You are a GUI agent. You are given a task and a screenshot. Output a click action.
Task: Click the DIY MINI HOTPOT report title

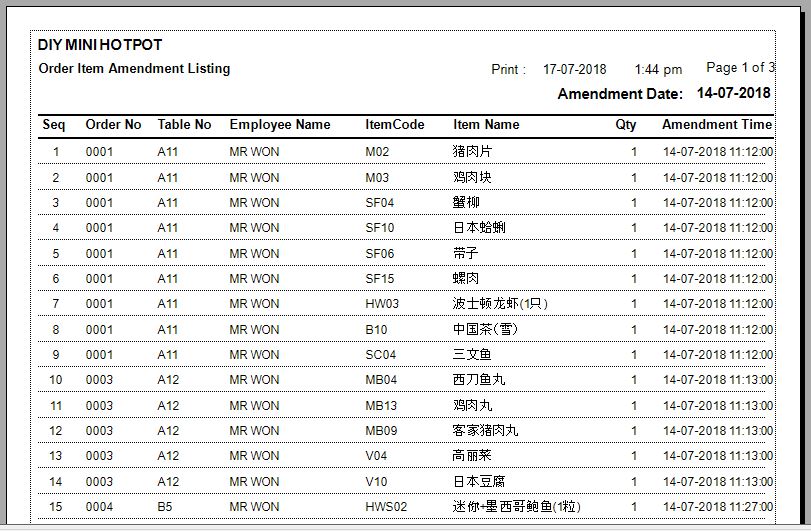click(100, 45)
